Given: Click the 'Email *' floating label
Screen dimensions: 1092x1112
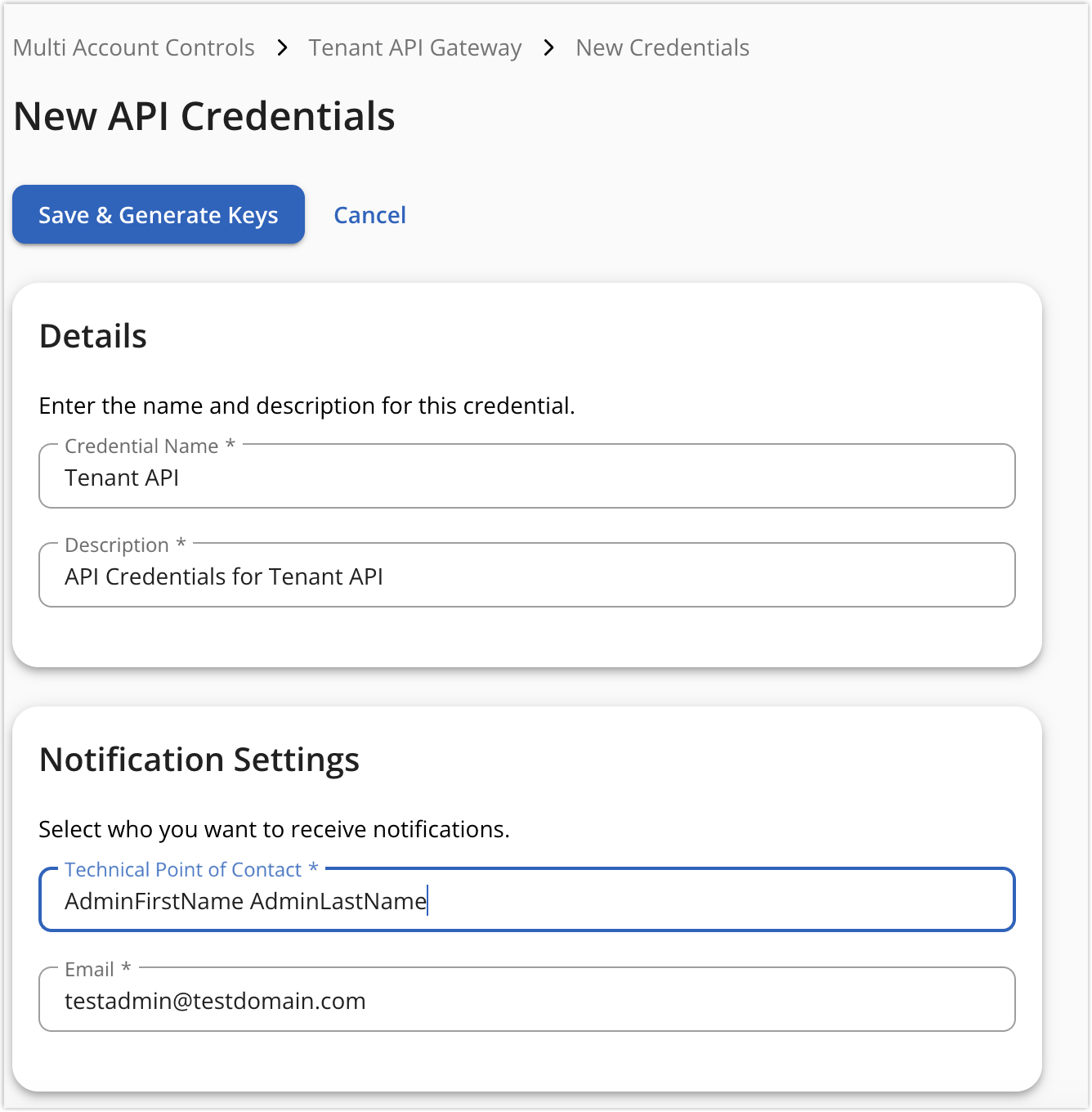Looking at the screenshot, I should [x=97, y=970].
